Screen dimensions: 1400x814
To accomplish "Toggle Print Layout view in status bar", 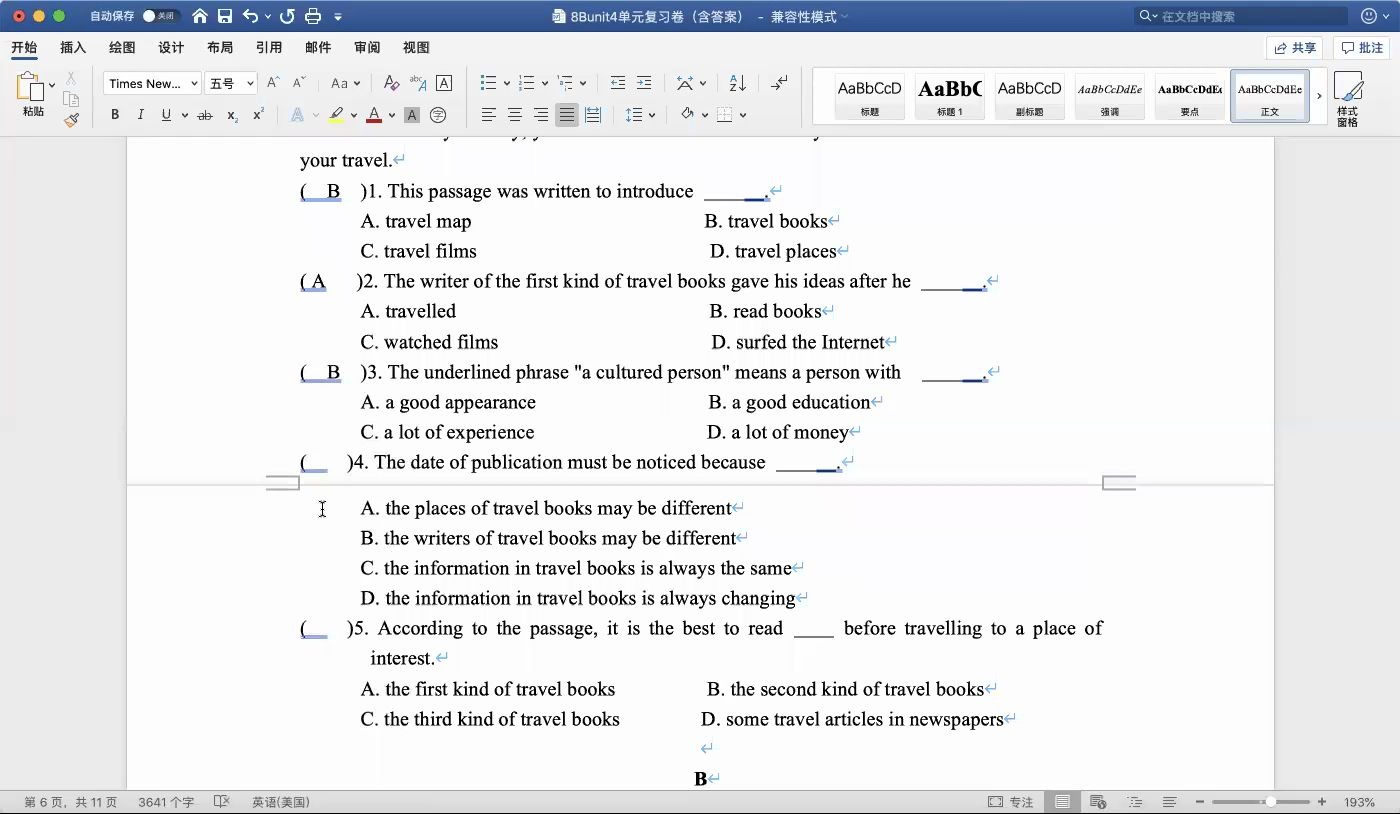I will pos(1062,802).
